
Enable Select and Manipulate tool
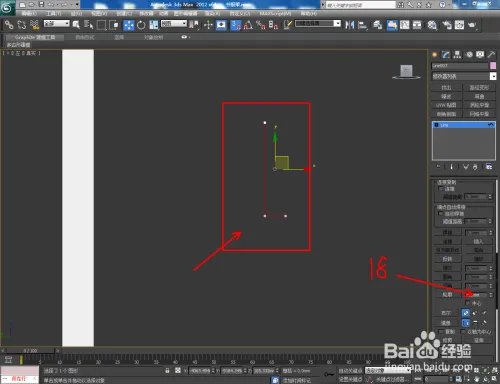[208, 25]
